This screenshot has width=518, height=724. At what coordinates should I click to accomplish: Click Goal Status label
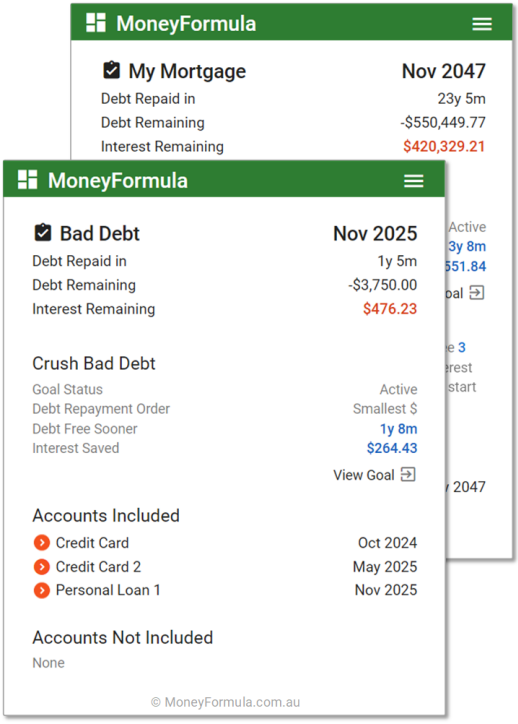coord(67,389)
